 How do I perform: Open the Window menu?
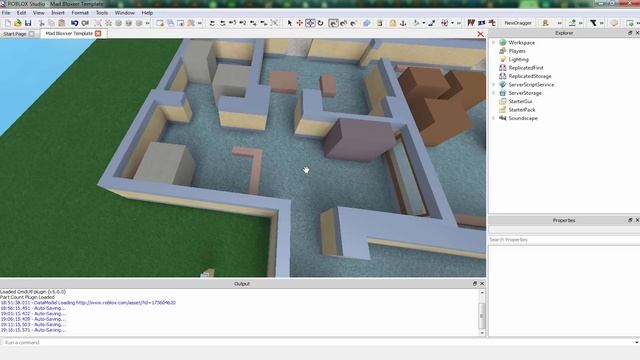124,13
